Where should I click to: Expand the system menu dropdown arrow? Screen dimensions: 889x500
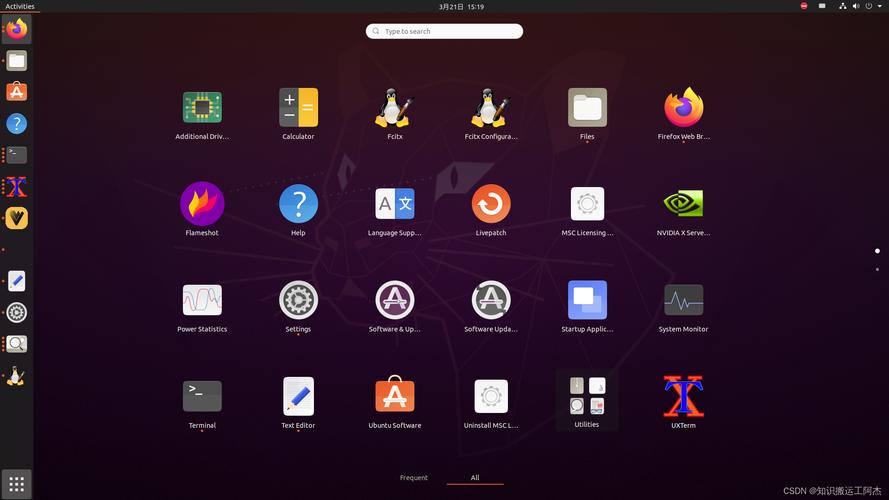[879, 6]
